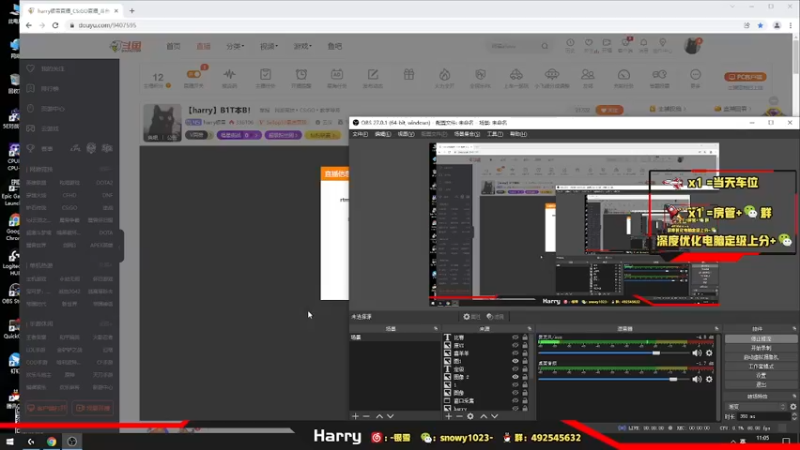Pop out the sources dock panel icon
The width and height of the screenshot is (800, 450).
(529, 329)
